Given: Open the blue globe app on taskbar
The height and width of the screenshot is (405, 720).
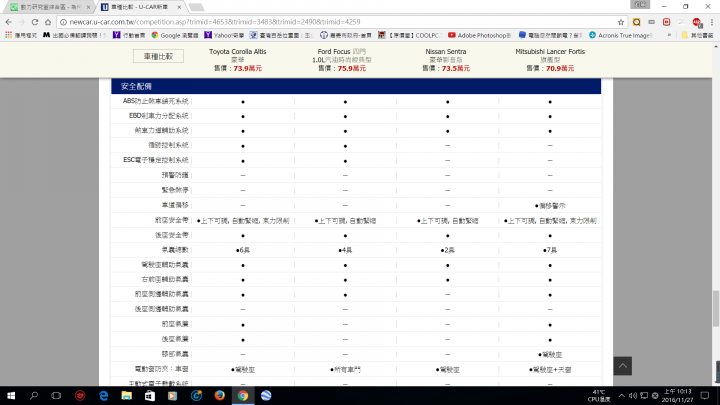Looking at the screenshot, I should (266, 395).
